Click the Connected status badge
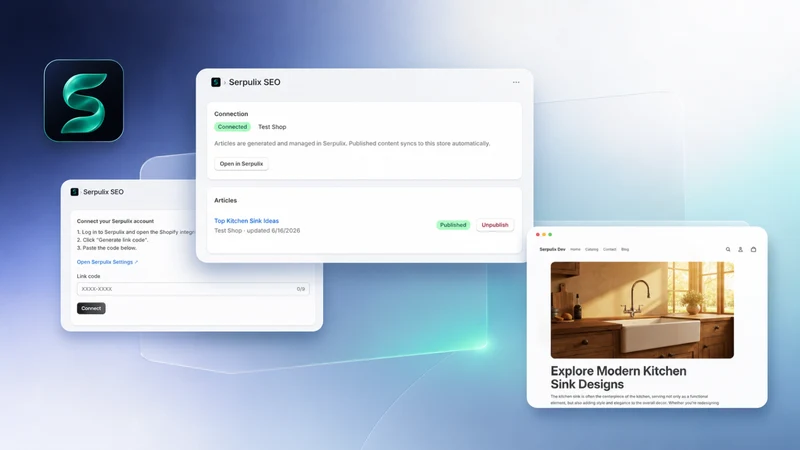The height and width of the screenshot is (450, 800). tap(232, 127)
